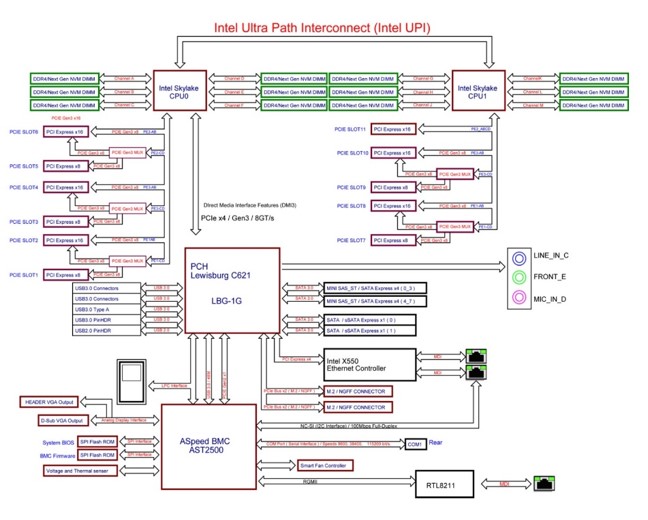Viewport: 648px width, 520px height.
Task: Click the PCI Express x8 box of PCIE SLOT3
Action: [x=65, y=222]
